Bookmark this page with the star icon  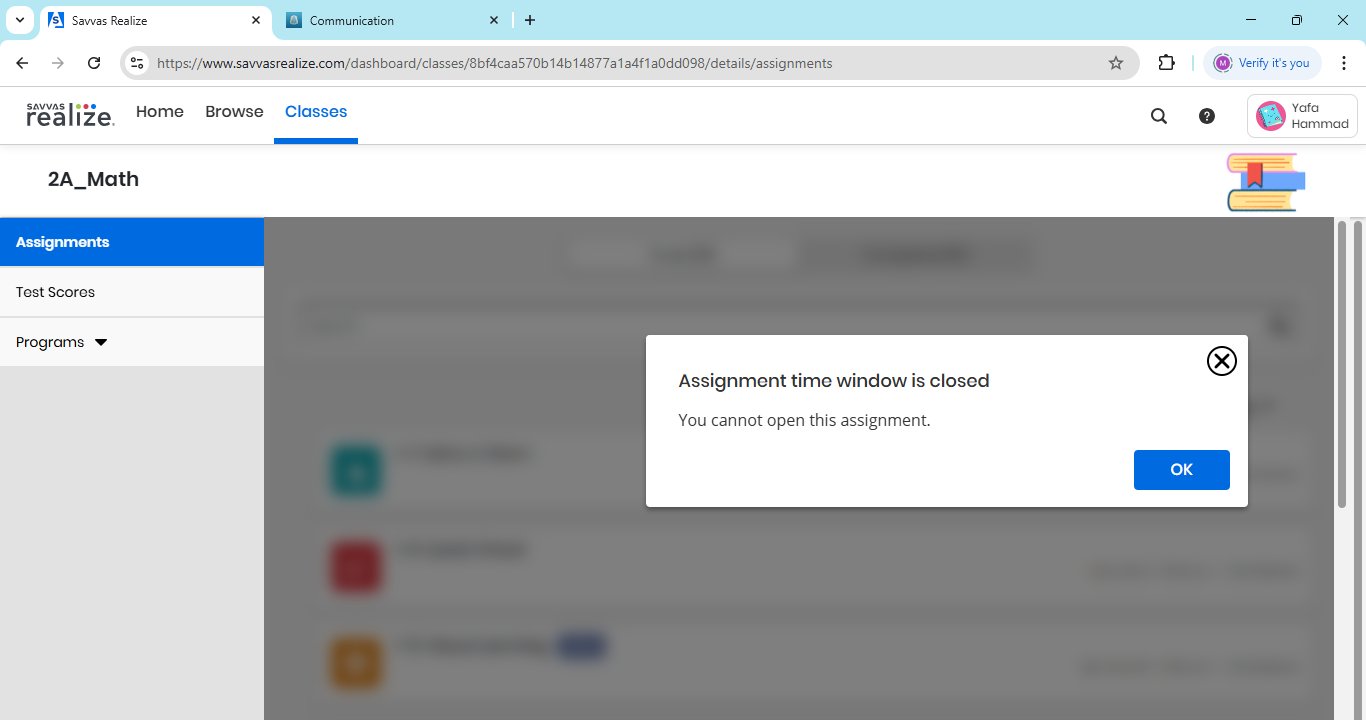[1116, 63]
